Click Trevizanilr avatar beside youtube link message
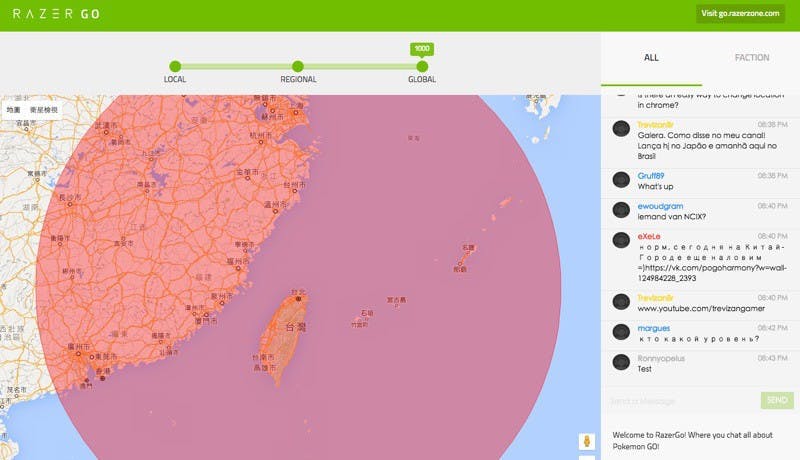 [621, 302]
